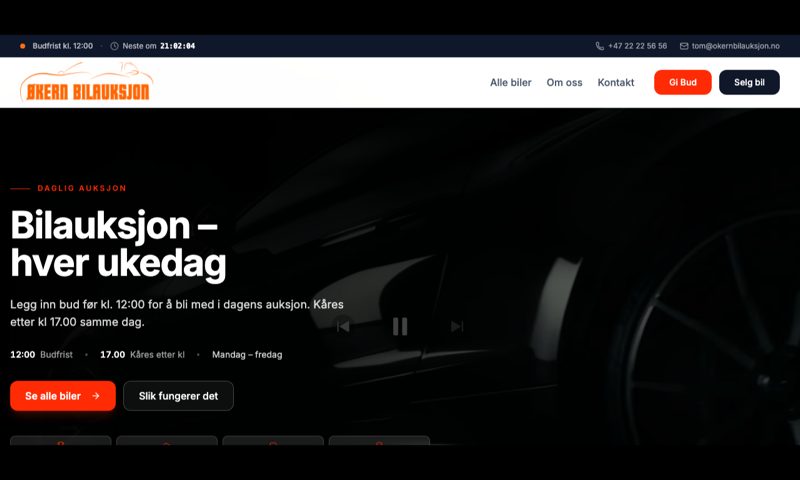Skip to previous hero video

(343, 326)
